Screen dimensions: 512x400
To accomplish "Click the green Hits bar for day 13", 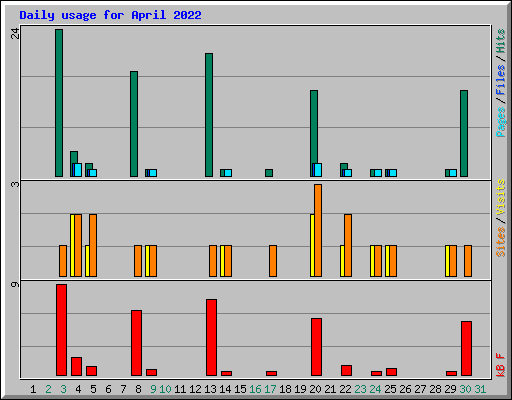I will pyautogui.click(x=209, y=115).
